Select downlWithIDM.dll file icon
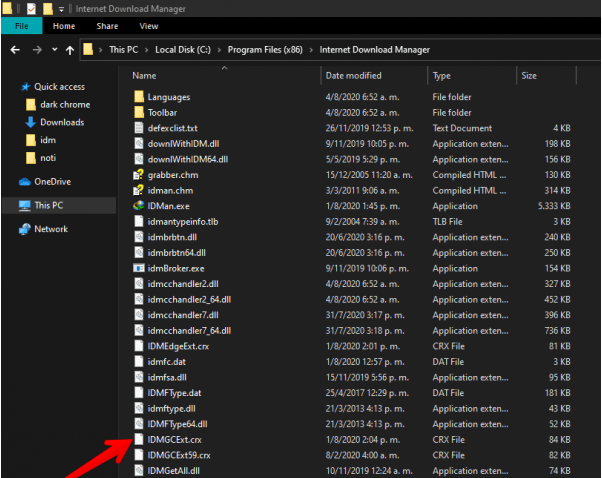The height and width of the screenshot is (478, 602). coord(139,144)
